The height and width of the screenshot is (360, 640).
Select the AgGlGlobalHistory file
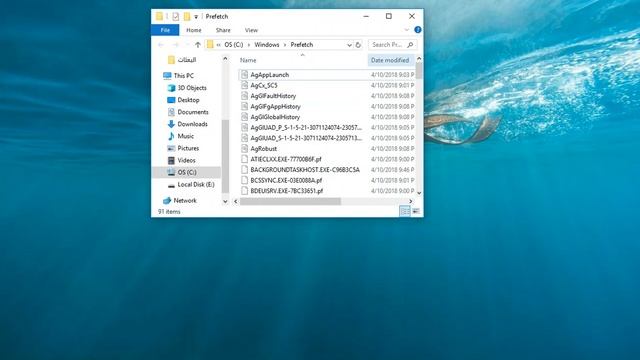275,117
